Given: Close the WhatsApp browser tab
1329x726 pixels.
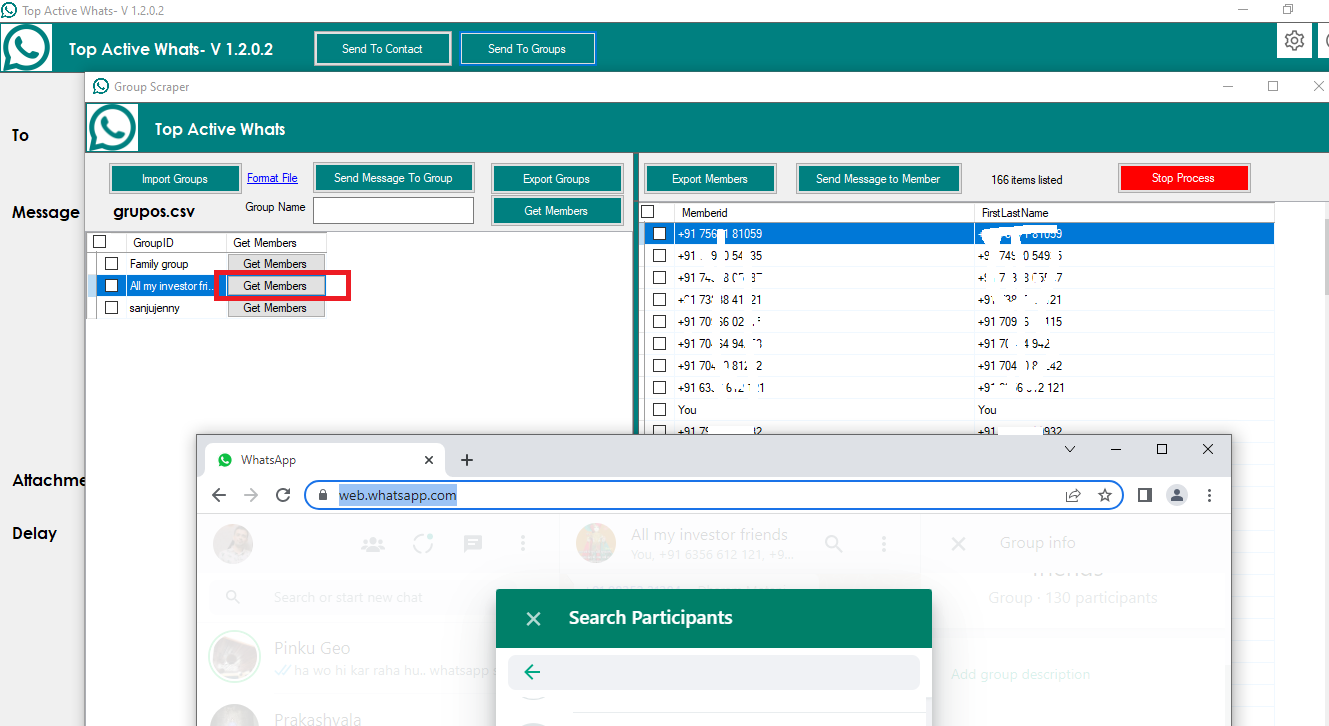Looking at the screenshot, I should click(x=429, y=460).
